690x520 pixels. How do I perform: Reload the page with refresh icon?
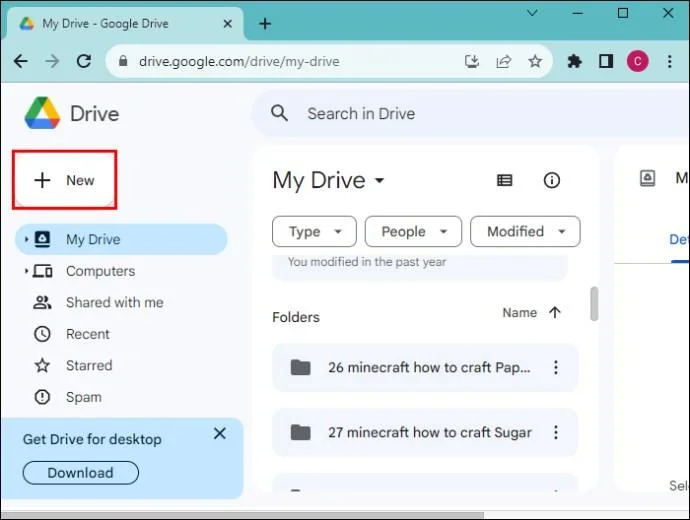84,61
